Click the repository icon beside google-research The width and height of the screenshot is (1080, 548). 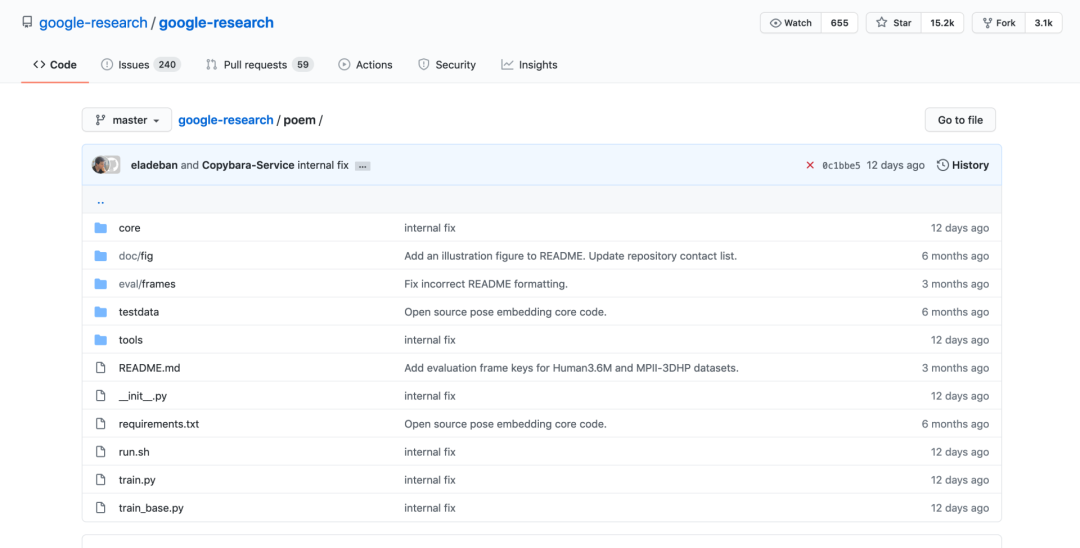(27, 22)
